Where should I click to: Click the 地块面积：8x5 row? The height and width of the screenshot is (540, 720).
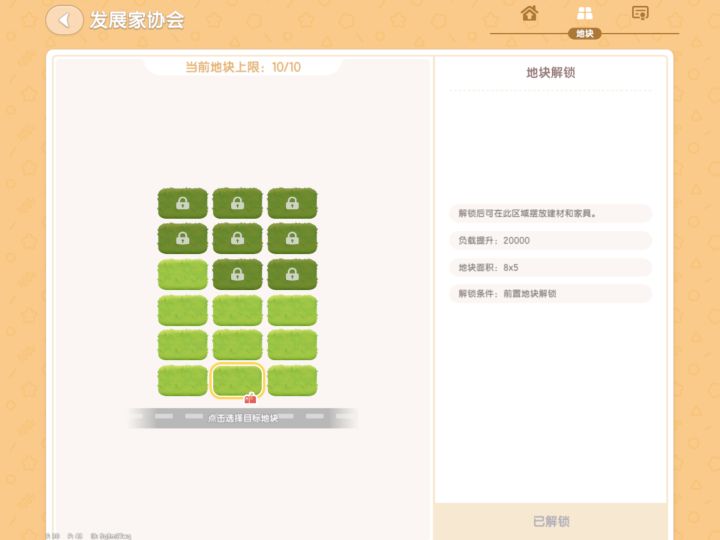click(x=551, y=267)
